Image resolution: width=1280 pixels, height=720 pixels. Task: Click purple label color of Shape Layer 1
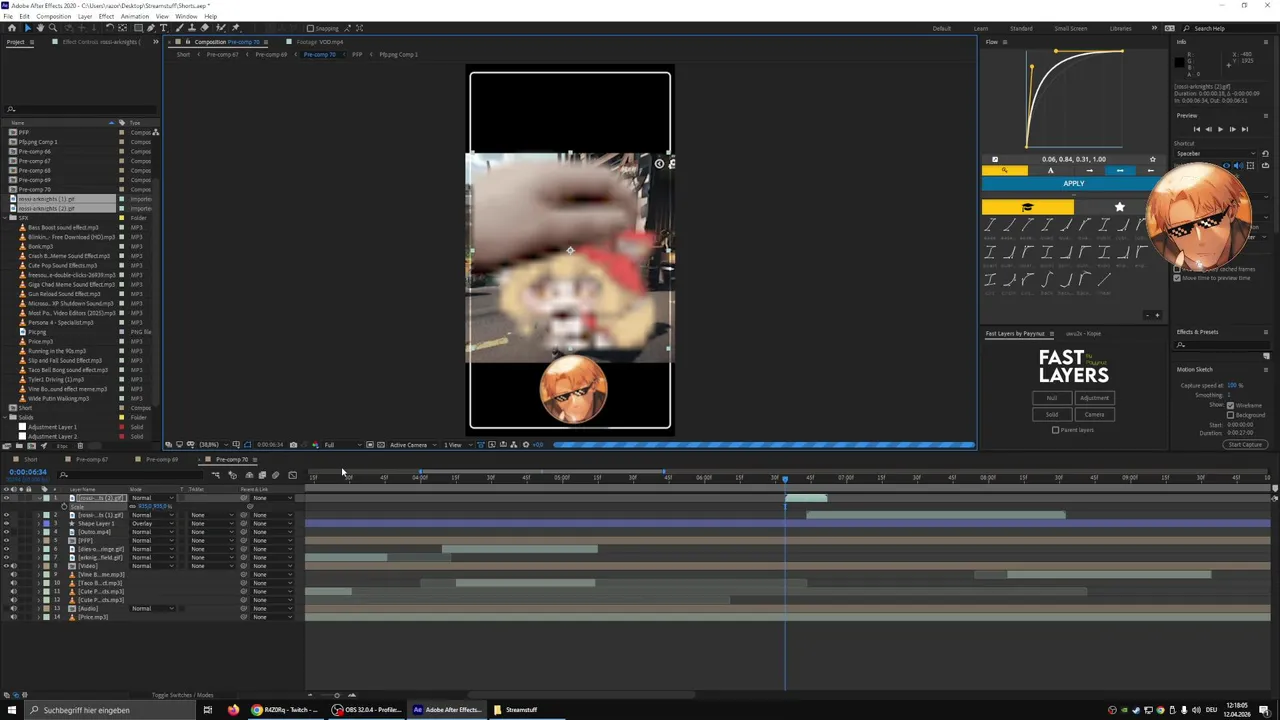[46, 523]
